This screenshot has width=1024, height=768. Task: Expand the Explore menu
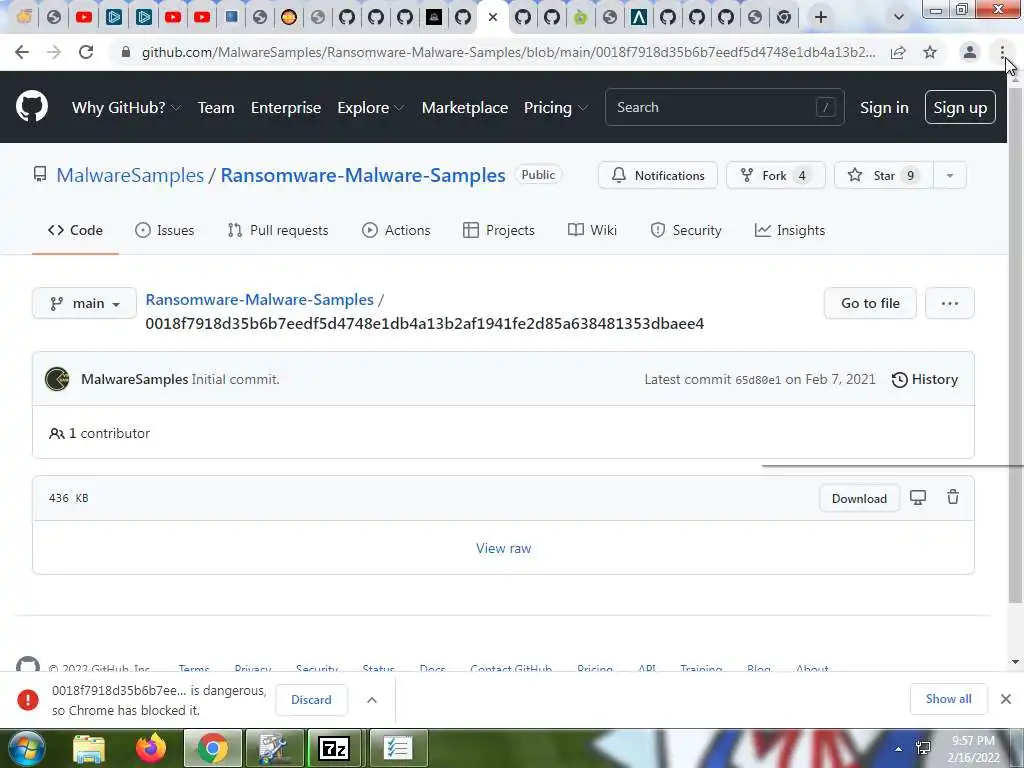(370, 108)
